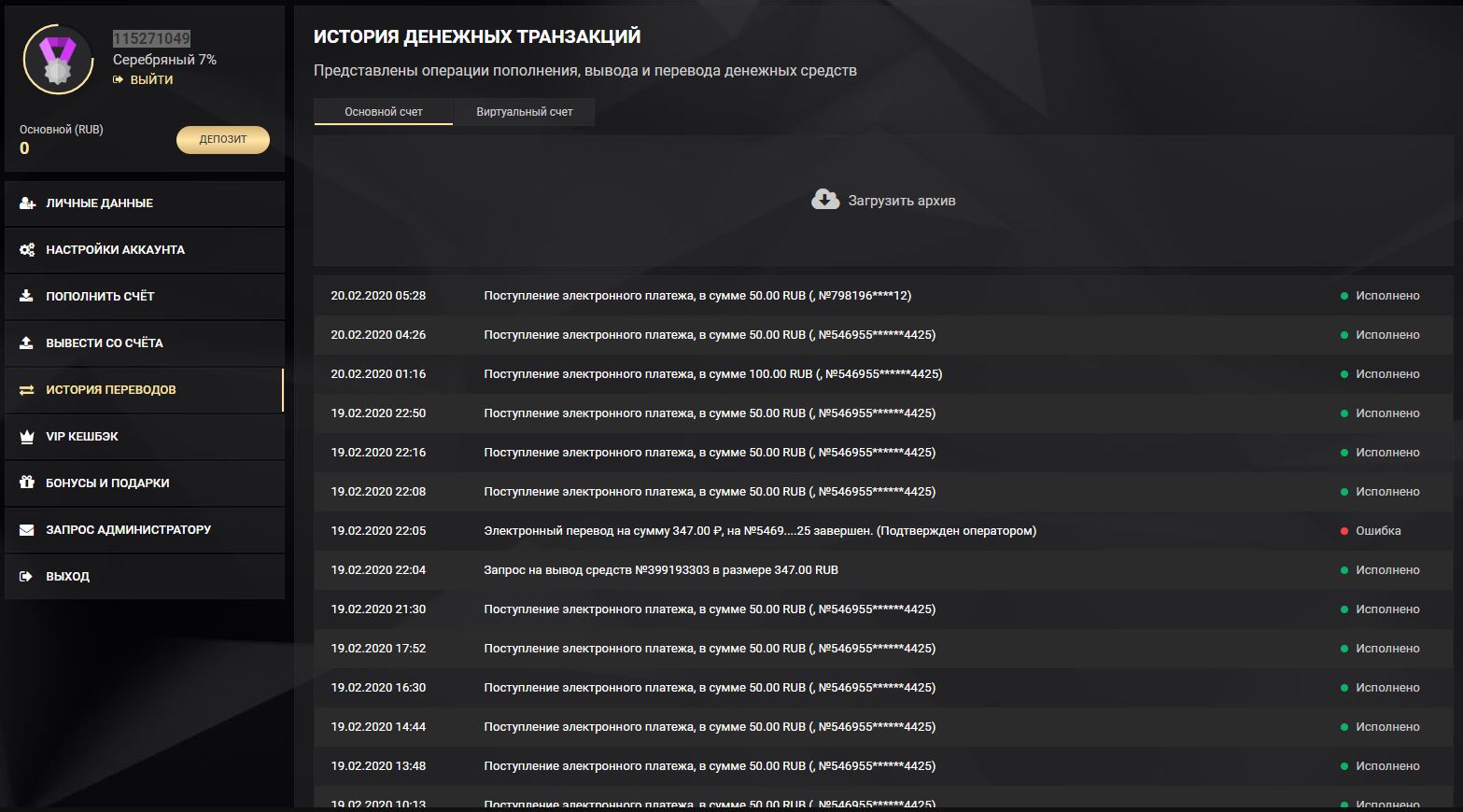1463x812 pixels.
Task: Click the envelope icon for ЗАПРОС АДМИНИСТРАТОРУ
Action: [26, 530]
